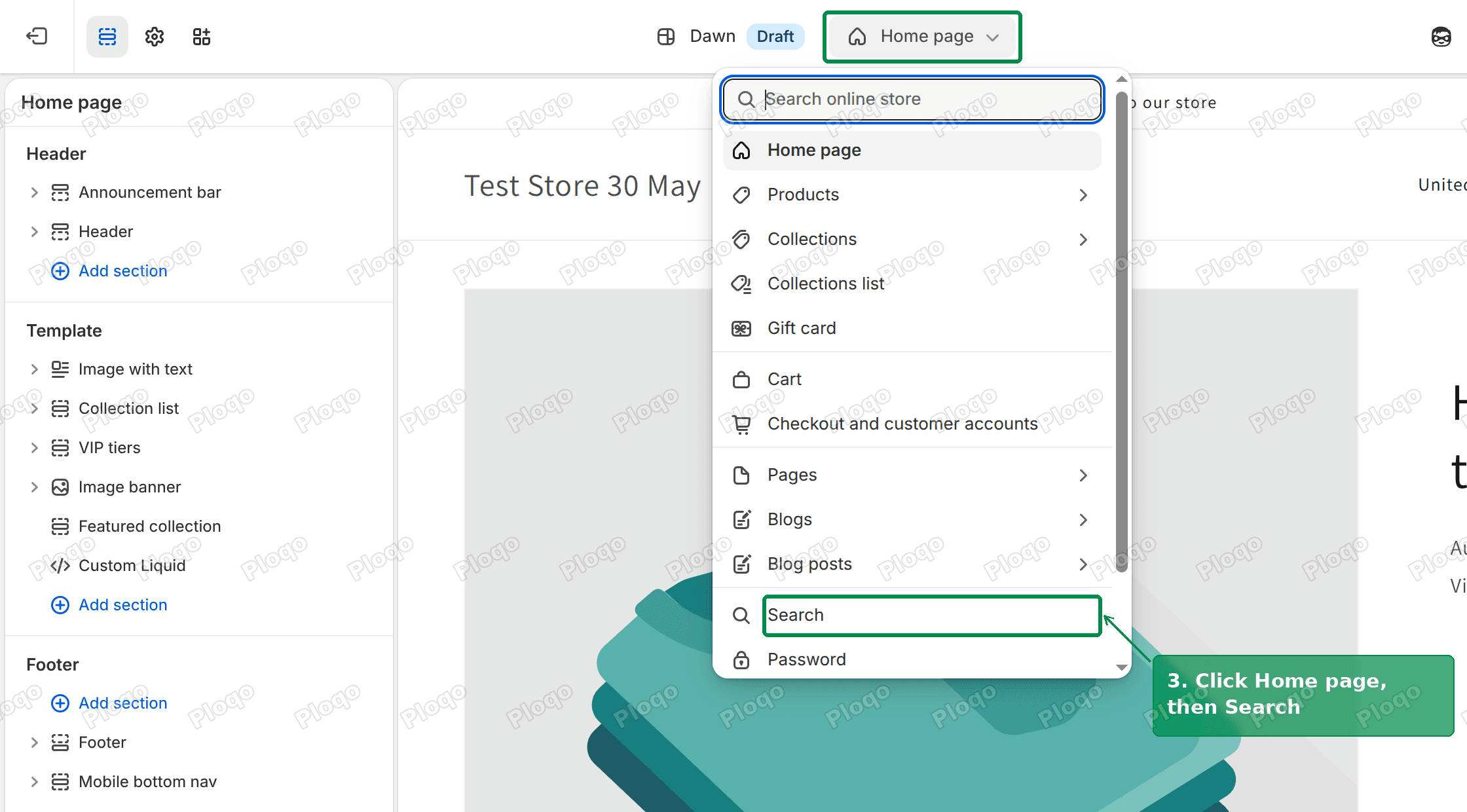
Task: Add section under Template group
Action: point(109,605)
